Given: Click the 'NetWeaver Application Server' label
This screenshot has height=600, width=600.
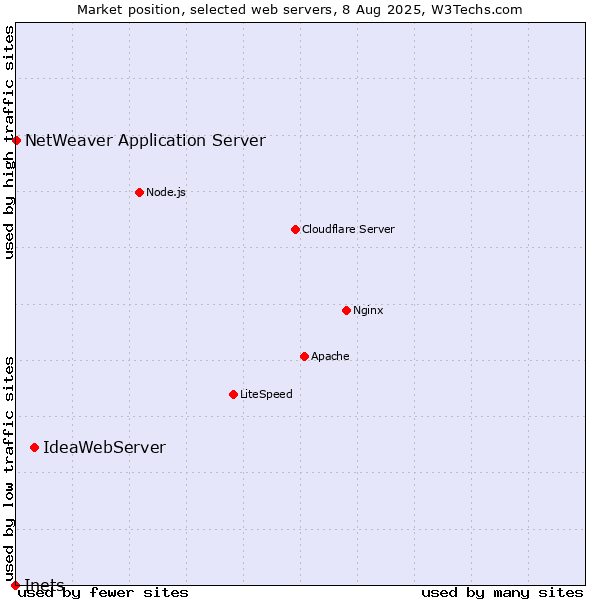Looking at the screenshot, I should coord(145,140).
